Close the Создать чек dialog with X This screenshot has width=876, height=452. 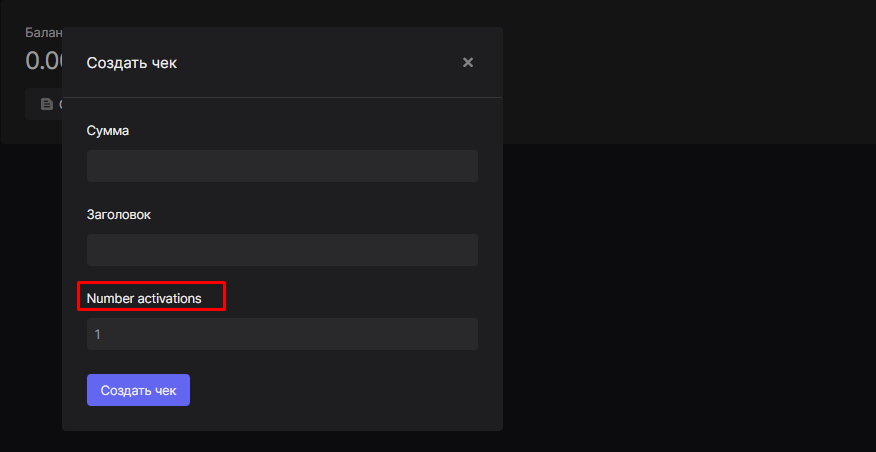tap(467, 63)
